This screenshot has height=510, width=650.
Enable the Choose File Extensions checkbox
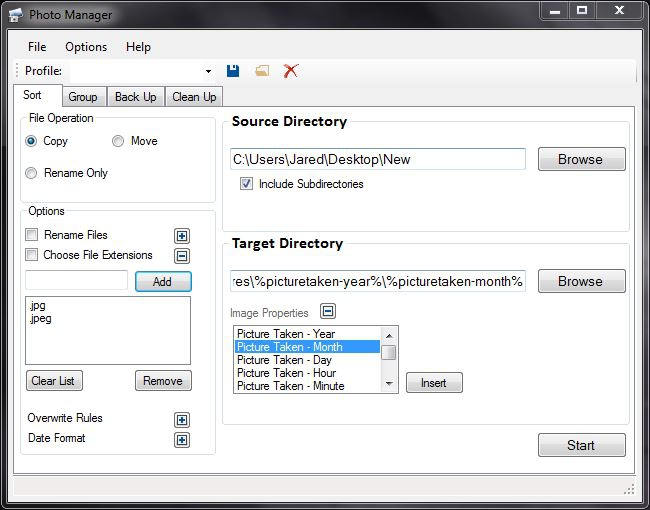click(x=32, y=255)
